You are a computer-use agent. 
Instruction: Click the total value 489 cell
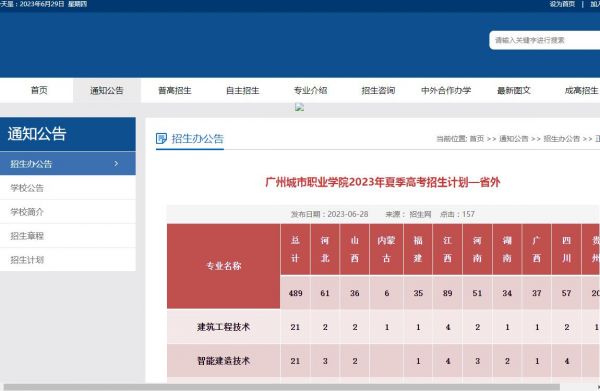tap(295, 293)
